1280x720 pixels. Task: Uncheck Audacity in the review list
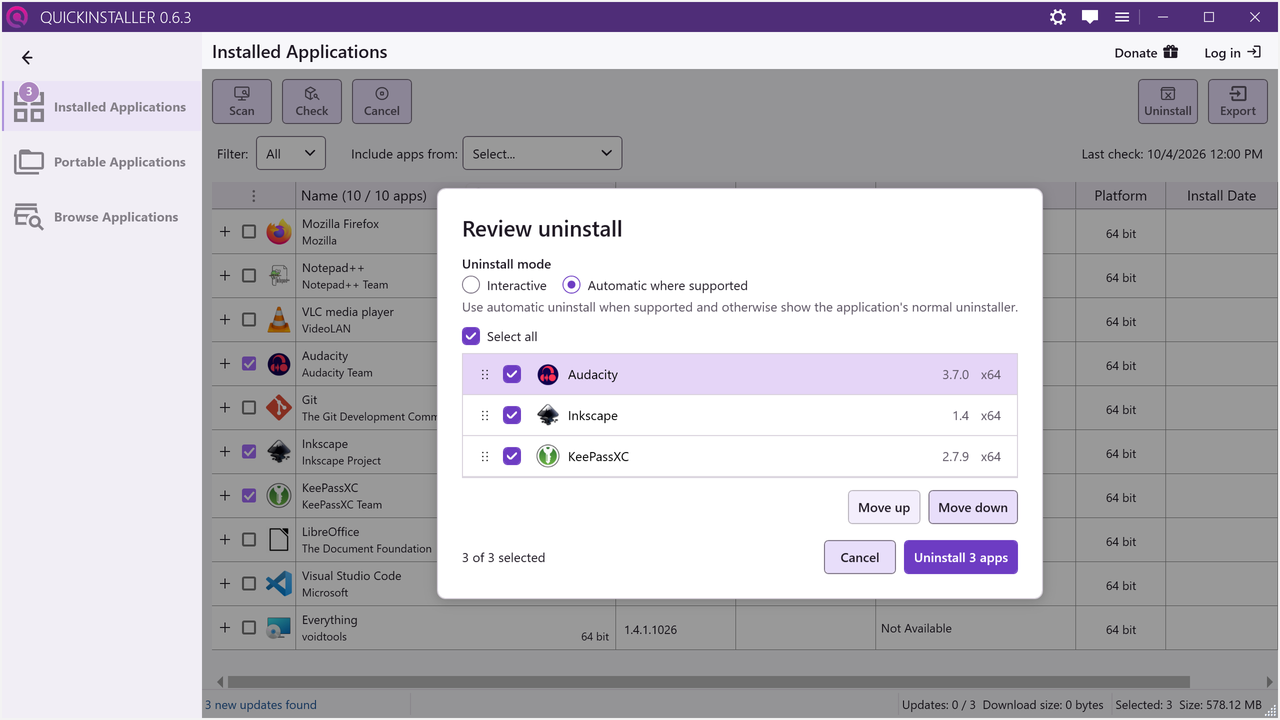512,375
